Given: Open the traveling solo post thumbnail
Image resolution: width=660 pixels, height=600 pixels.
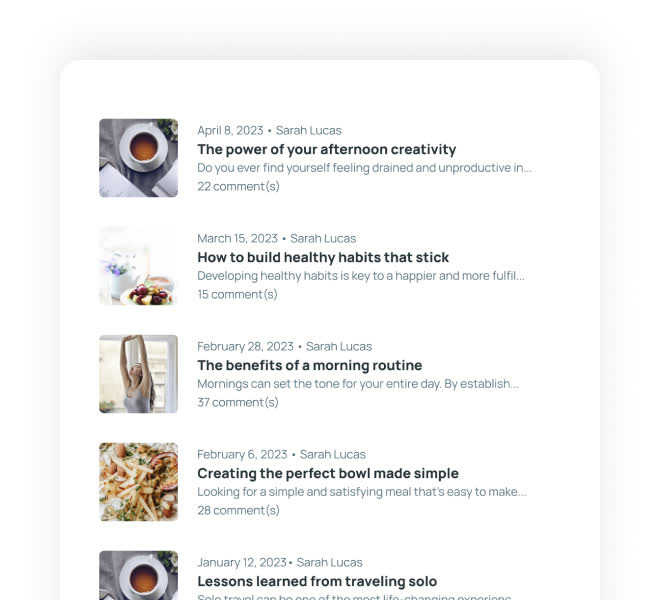Looking at the screenshot, I should click(x=138, y=575).
